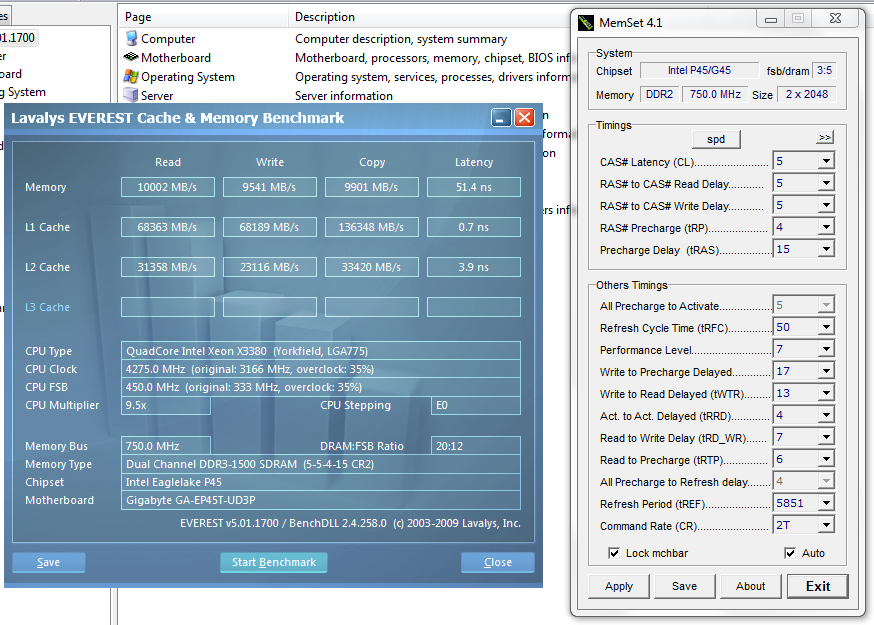Click the memory Size field 2 x 2048
This screenshot has height=625, width=874.
point(807,94)
